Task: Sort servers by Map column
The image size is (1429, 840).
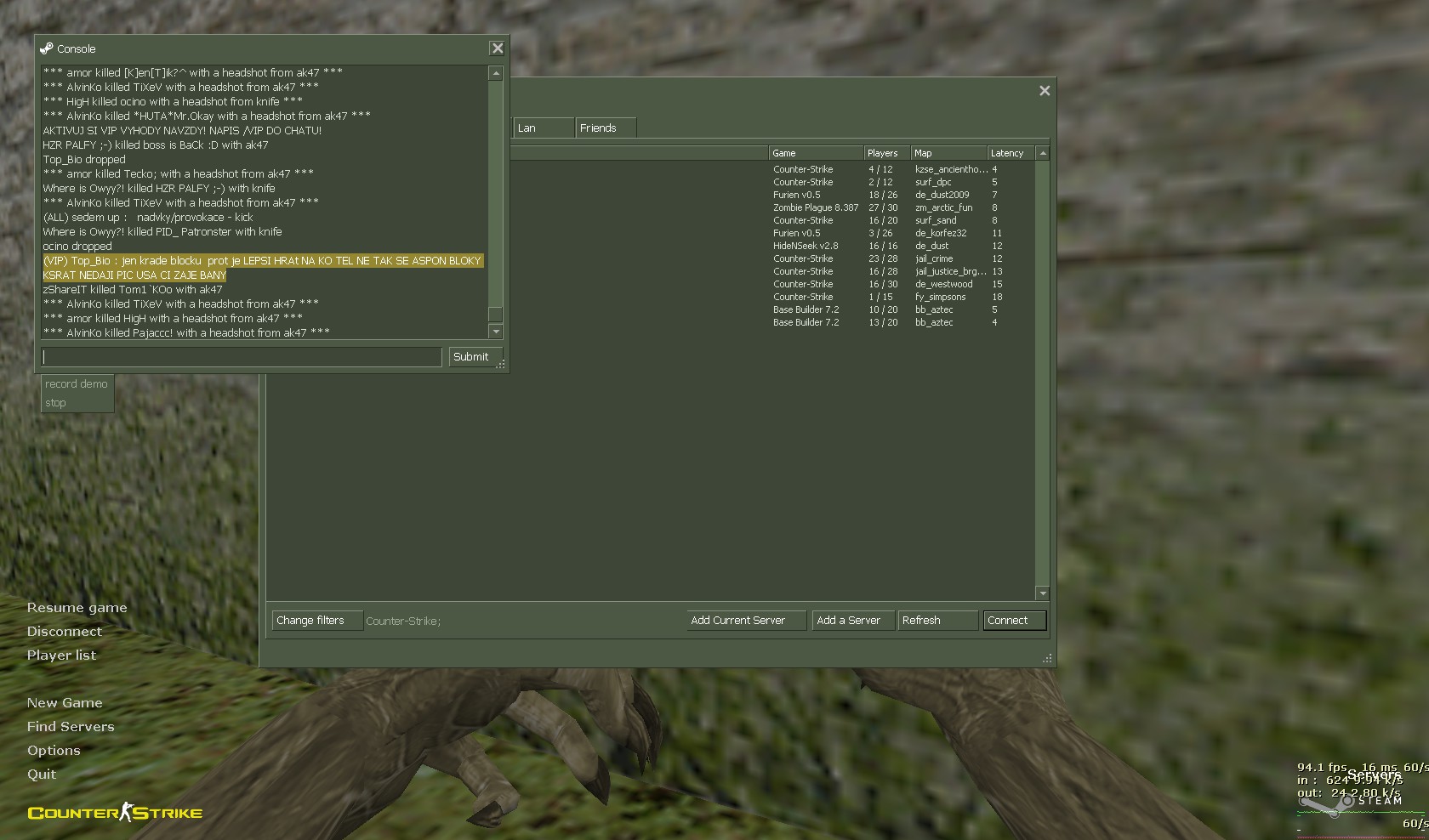Action: 949,153
